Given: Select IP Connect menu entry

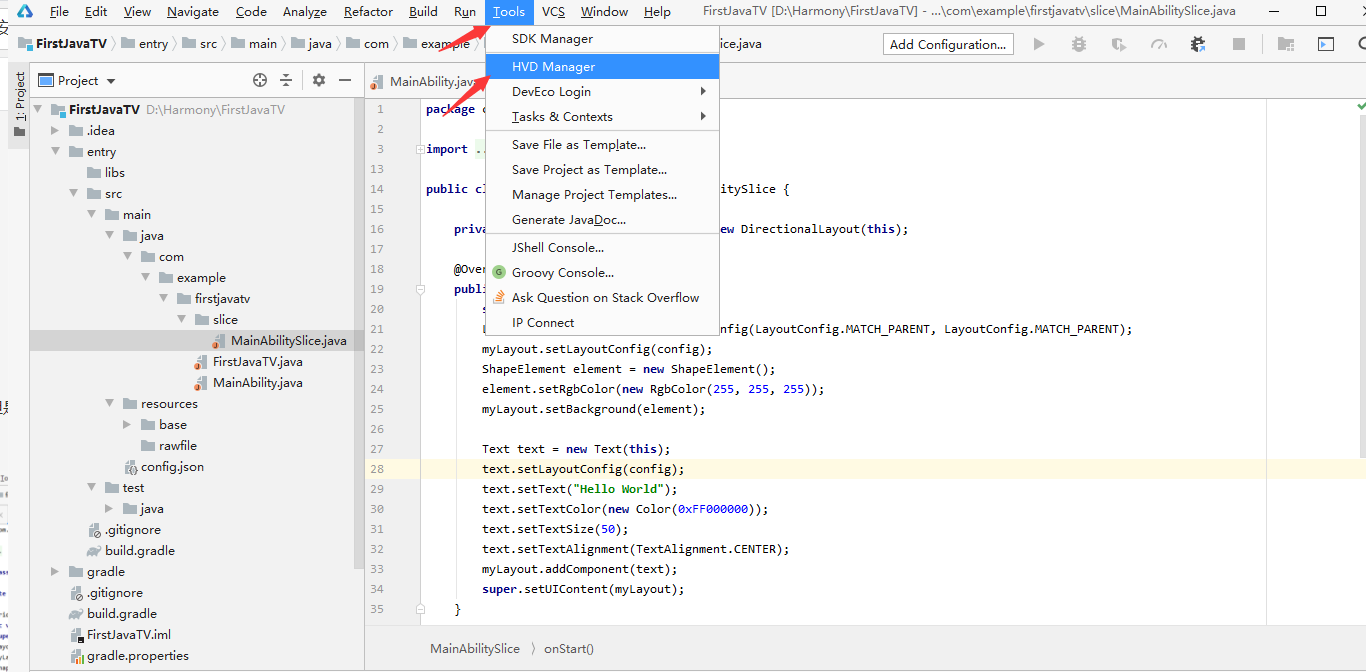Looking at the screenshot, I should tap(602, 322).
